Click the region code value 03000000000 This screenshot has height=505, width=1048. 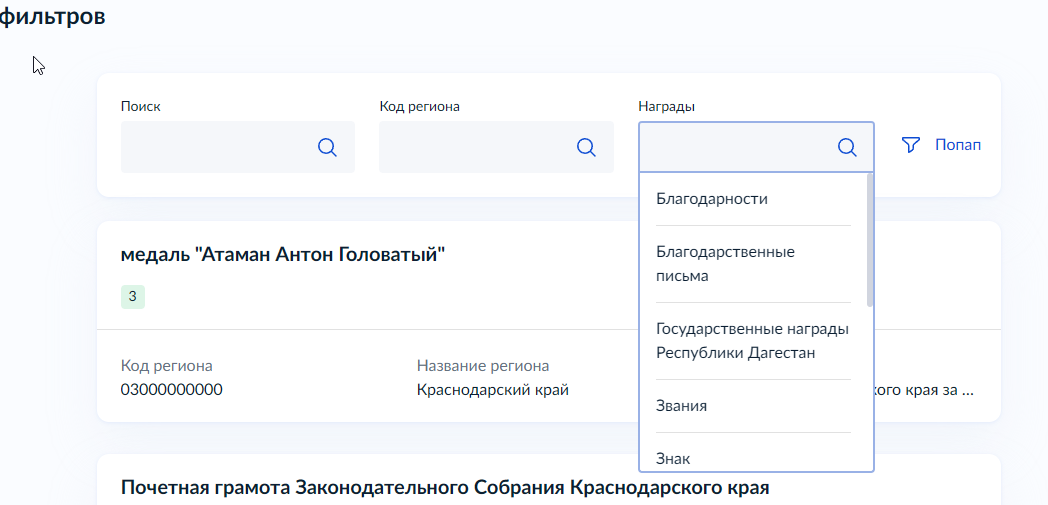[172, 389]
